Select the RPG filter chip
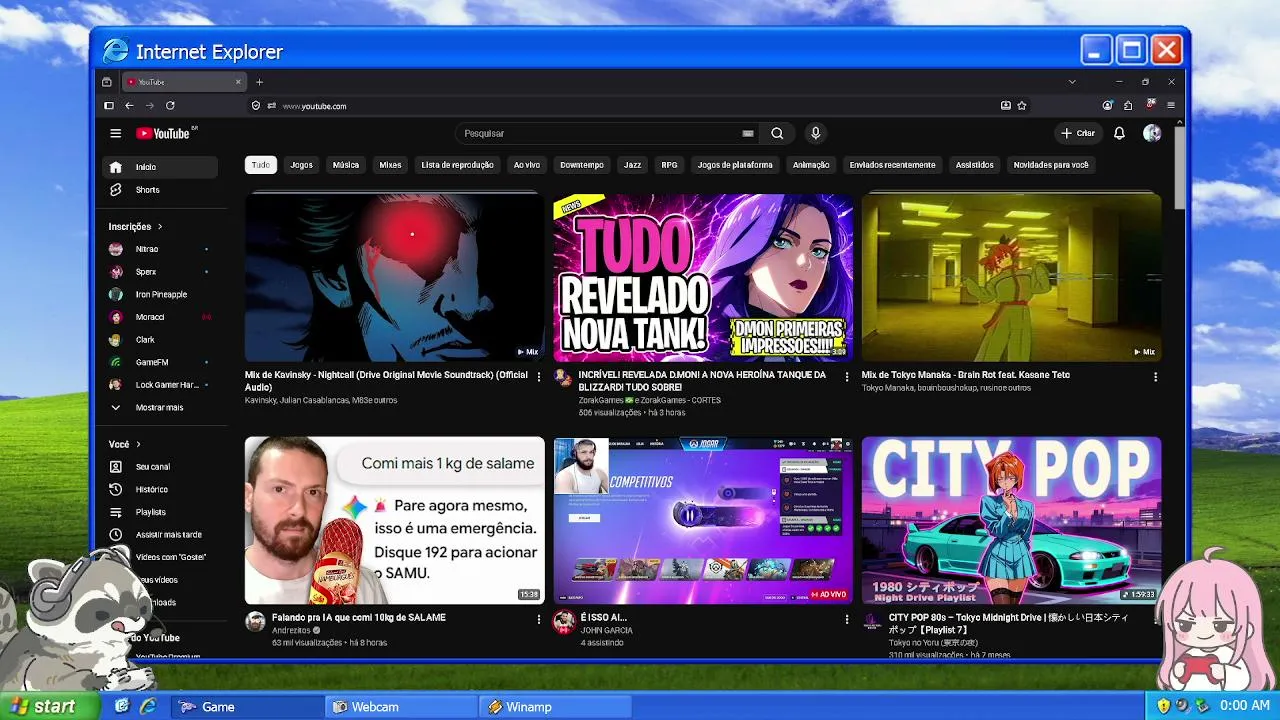The image size is (1280, 720). 669,165
